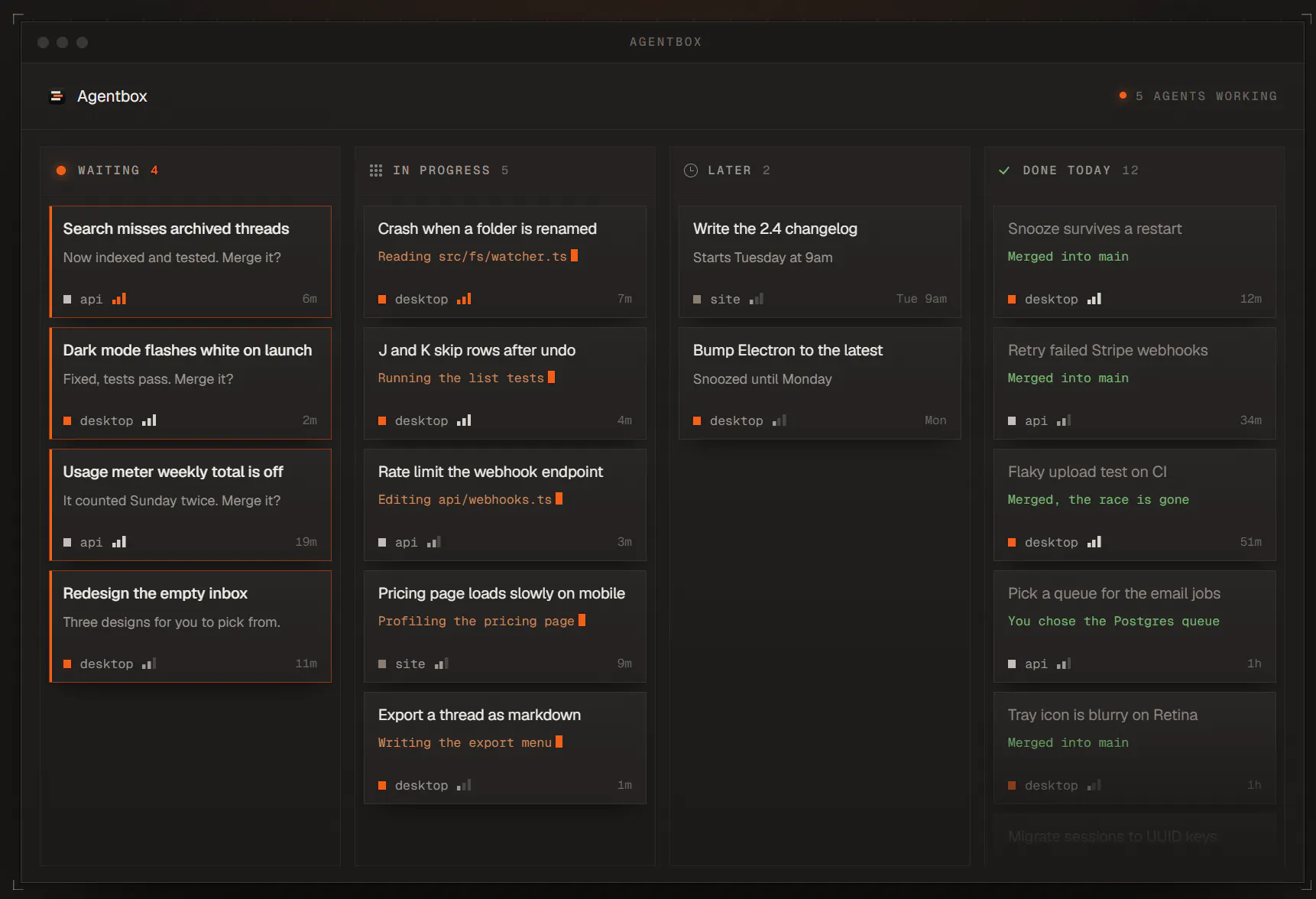Click signal bars on Export a thread card
Screen dimensions: 1316x899
point(465,785)
